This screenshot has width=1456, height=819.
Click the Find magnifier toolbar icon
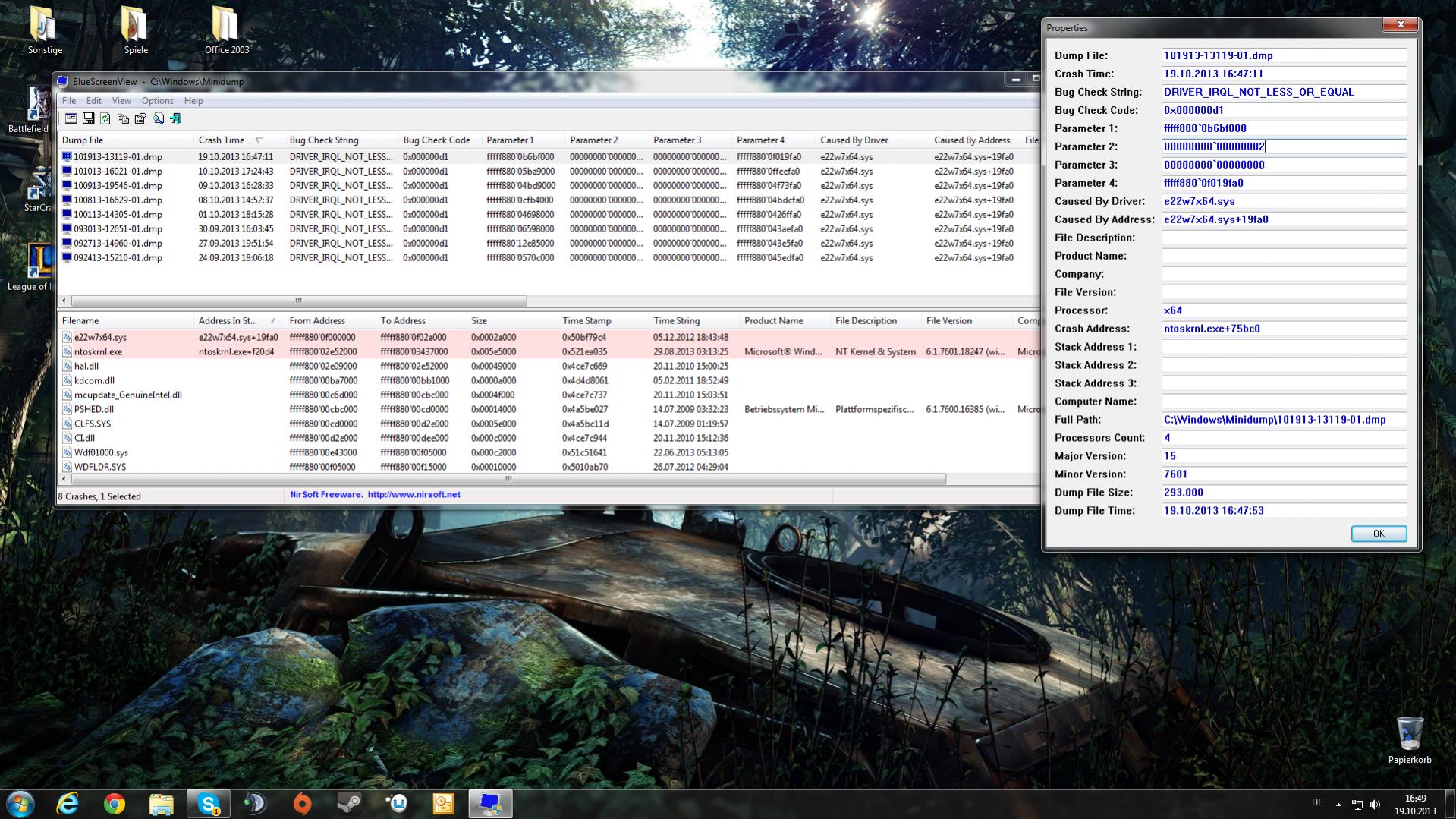tap(158, 118)
